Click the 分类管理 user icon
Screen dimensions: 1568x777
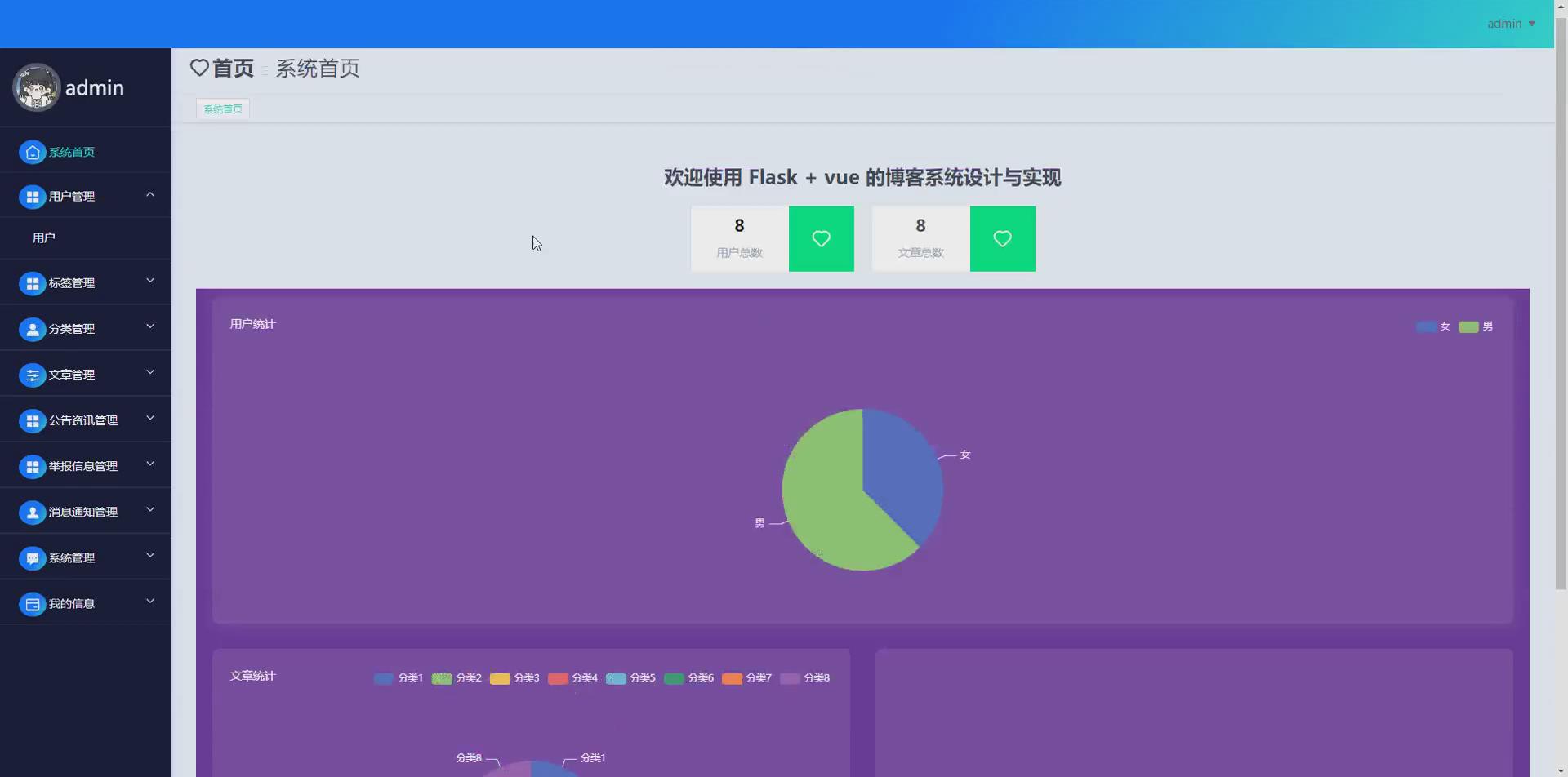[32, 328]
